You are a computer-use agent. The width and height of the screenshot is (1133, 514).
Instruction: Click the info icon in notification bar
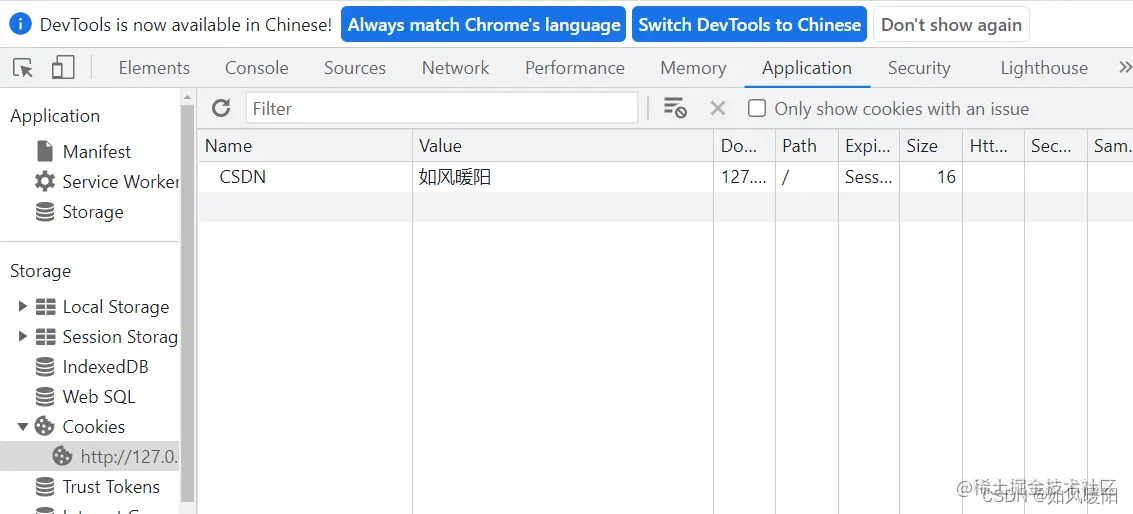[x=20, y=25]
